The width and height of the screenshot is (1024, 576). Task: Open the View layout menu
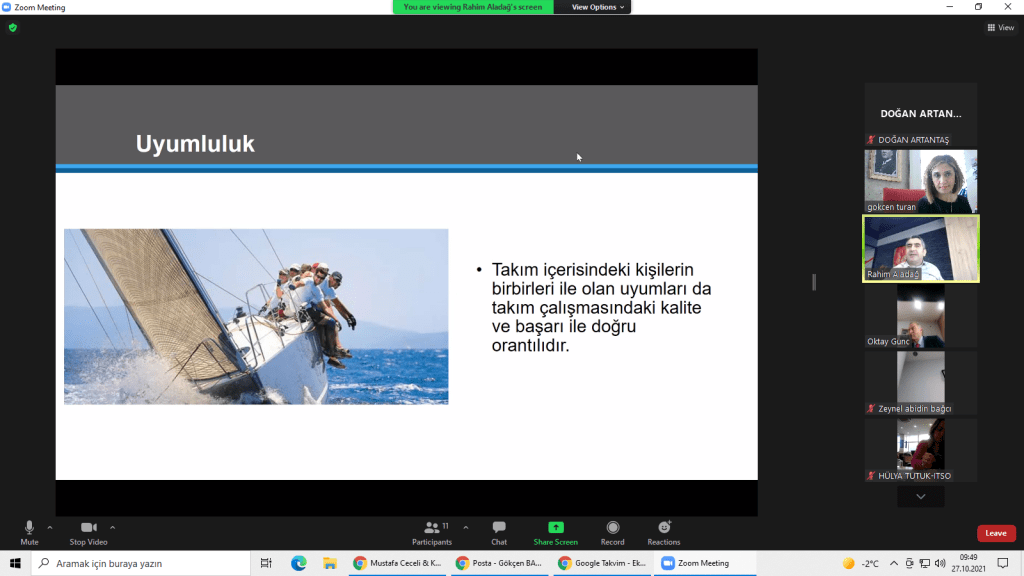tap(1000, 28)
